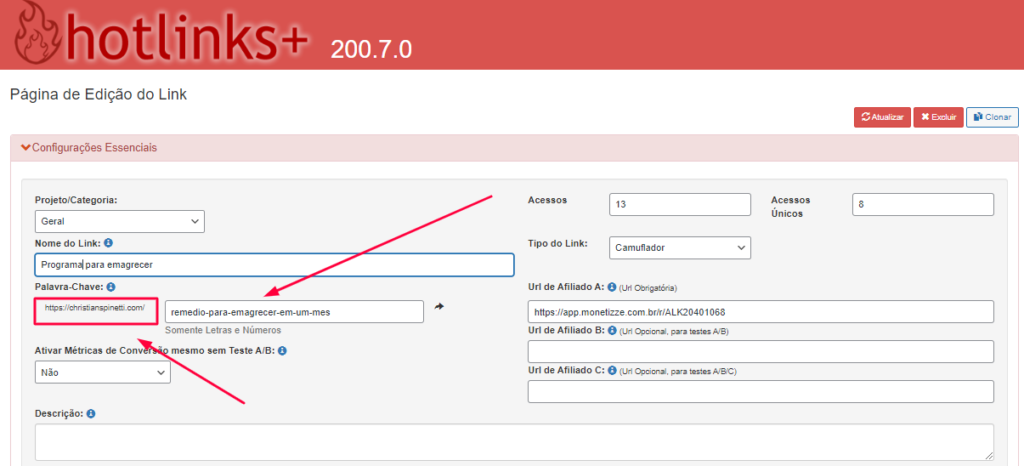This screenshot has width=1024, height=466.
Task: Focus the Nome do Link input field
Action: point(274,265)
